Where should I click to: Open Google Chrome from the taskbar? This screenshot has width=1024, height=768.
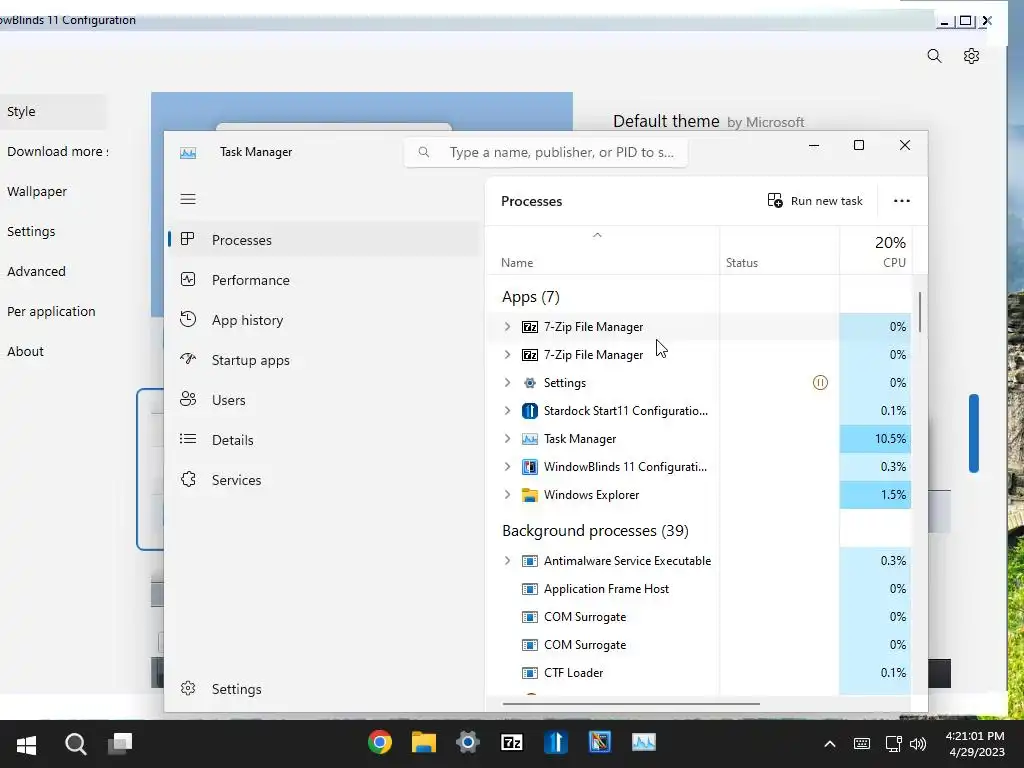380,743
